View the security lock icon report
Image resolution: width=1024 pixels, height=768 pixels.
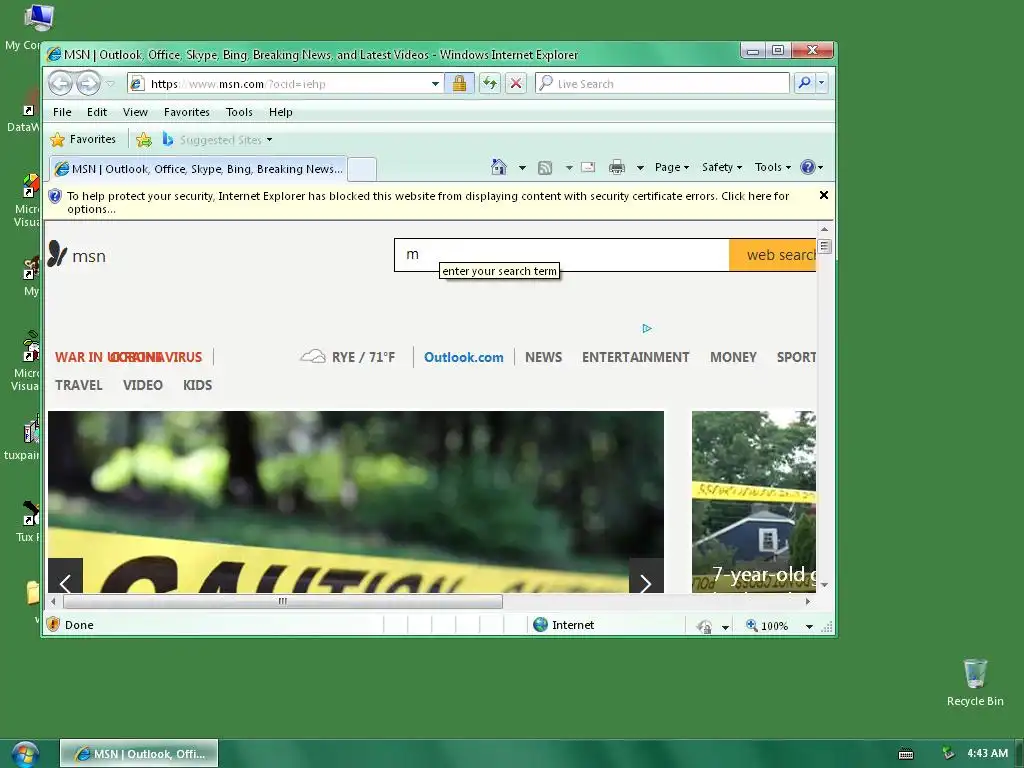(x=459, y=84)
